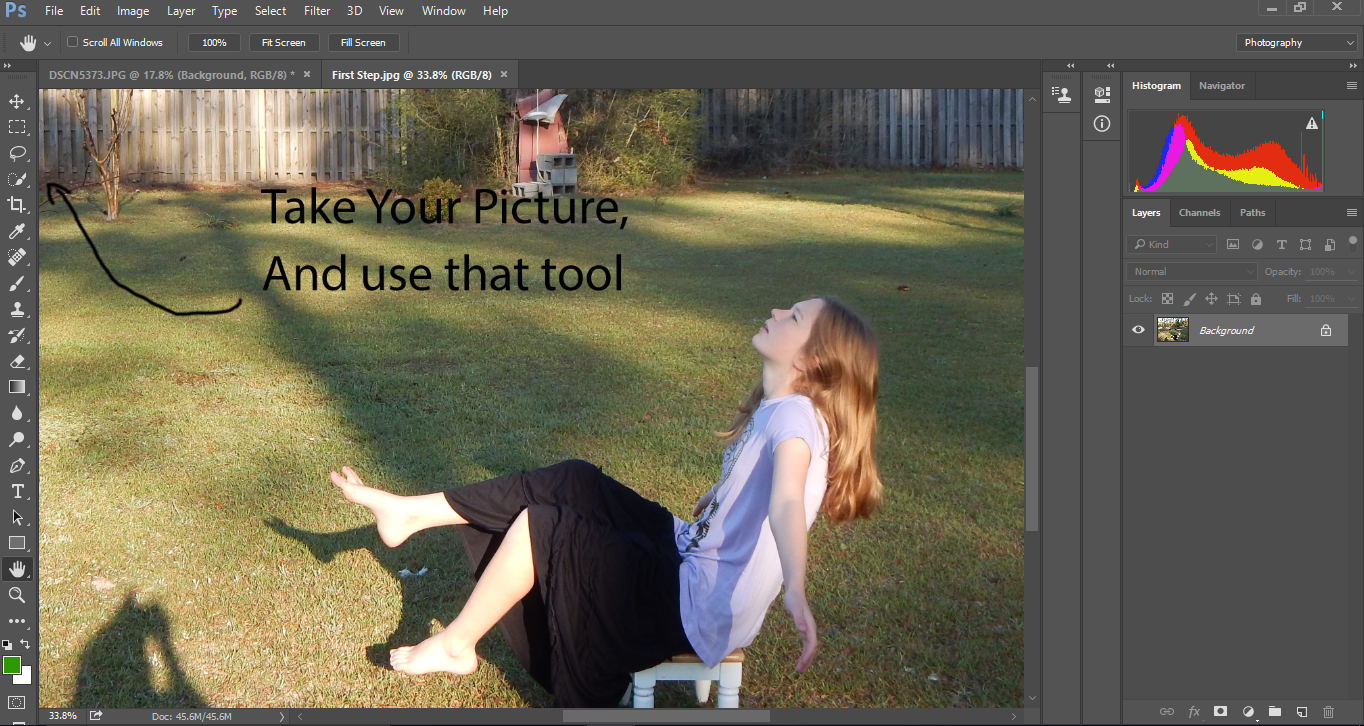
Task: Open the layer Kind filter dropdown
Action: (x=1172, y=244)
